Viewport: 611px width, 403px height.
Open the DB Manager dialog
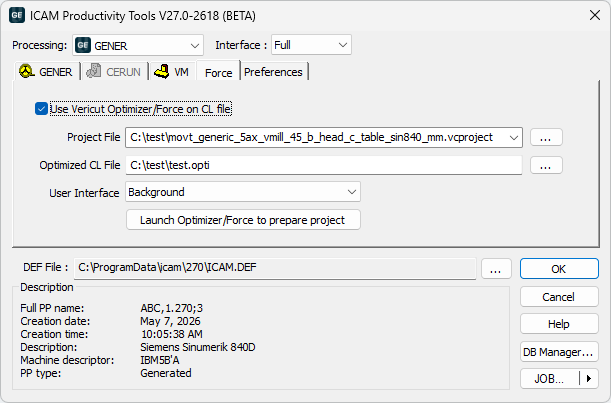coord(559,352)
